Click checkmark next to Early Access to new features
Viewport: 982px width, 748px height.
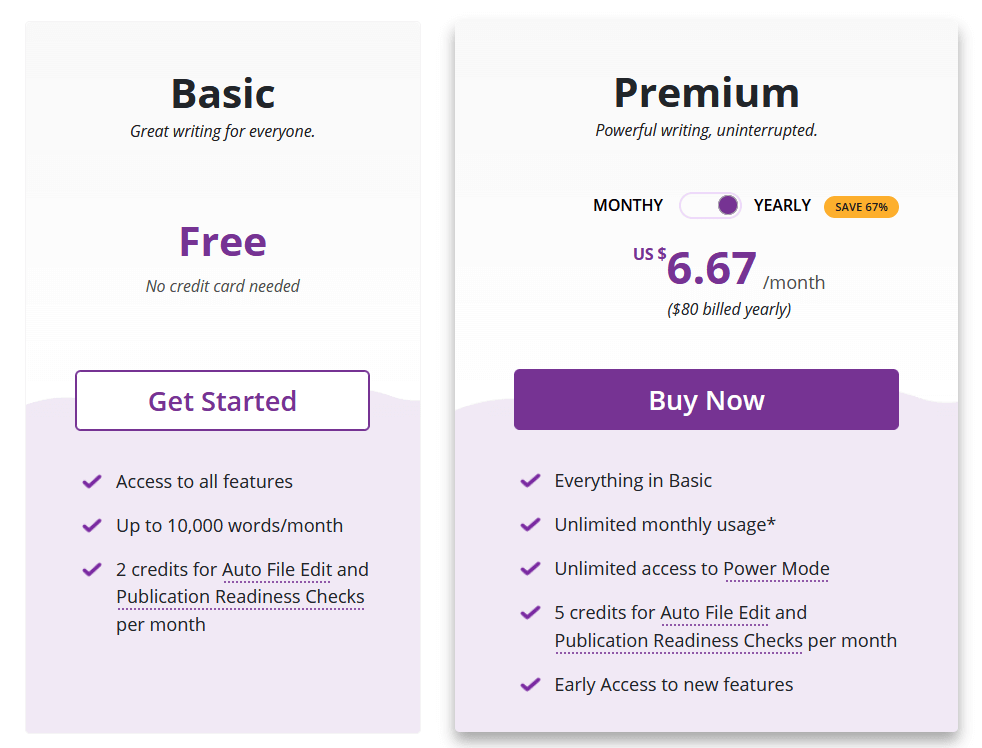pos(530,685)
